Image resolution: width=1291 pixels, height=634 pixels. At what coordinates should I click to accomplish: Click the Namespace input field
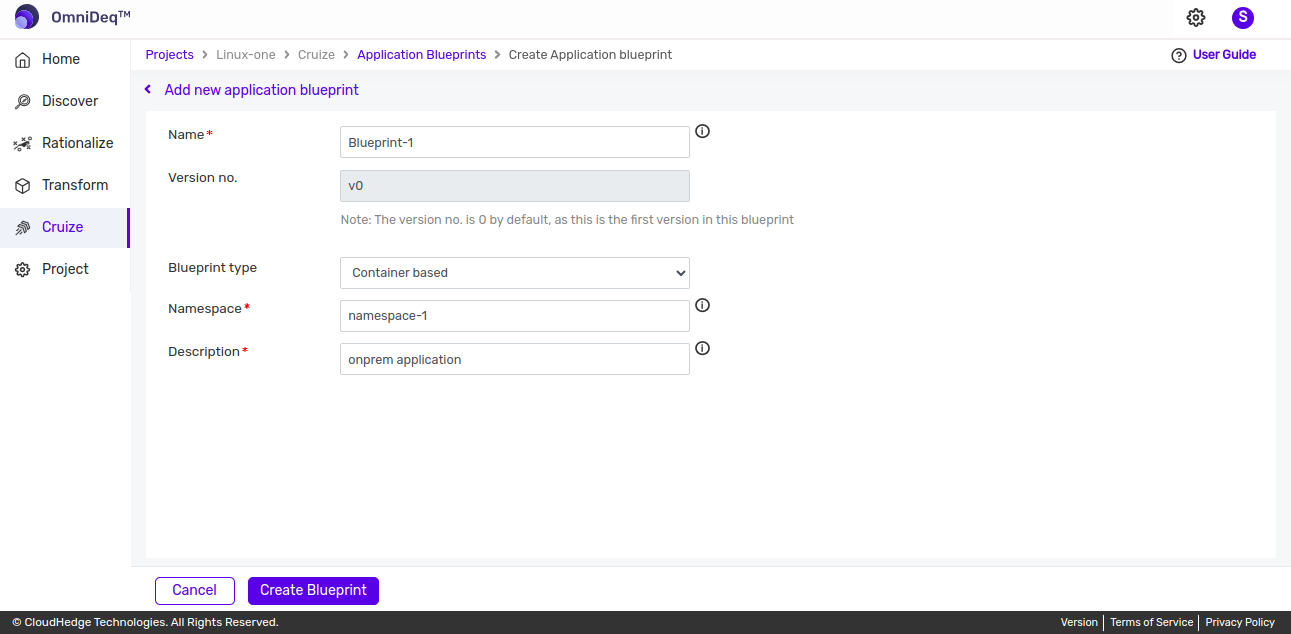(515, 316)
